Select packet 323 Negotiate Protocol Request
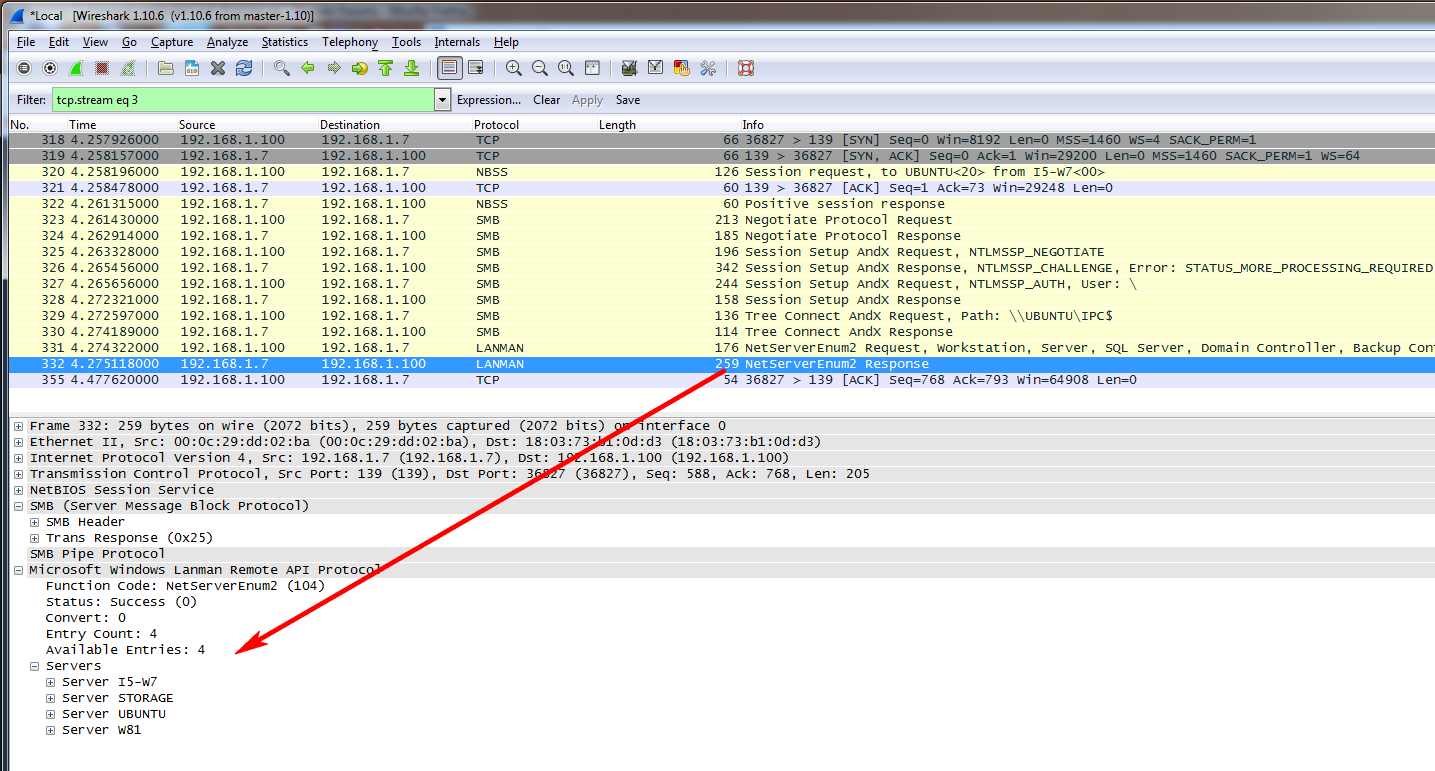This screenshot has width=1435, height=771. click(x=721, y=220)
